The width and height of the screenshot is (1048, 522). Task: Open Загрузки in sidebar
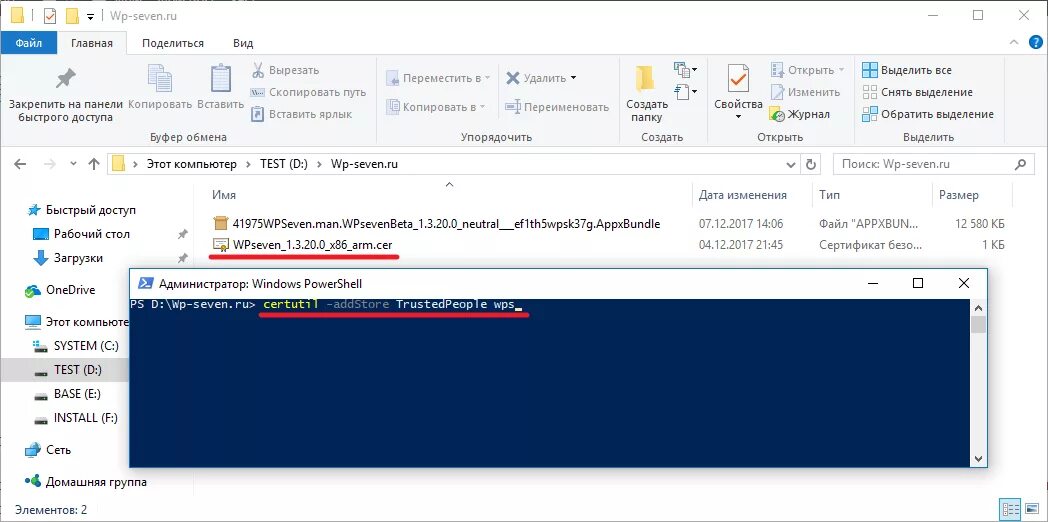pos(78,258)
